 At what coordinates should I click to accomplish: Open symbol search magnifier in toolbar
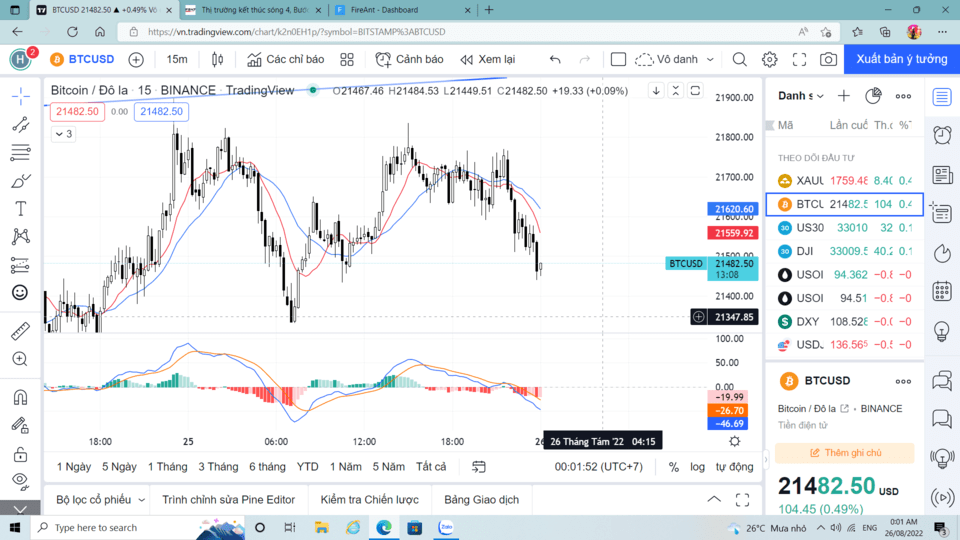739,60
